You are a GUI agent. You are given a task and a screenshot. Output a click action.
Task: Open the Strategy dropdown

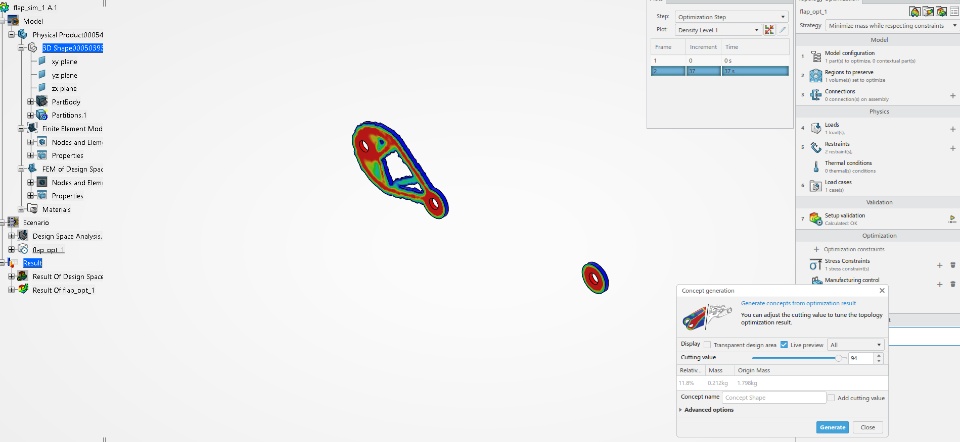[892, 26]
